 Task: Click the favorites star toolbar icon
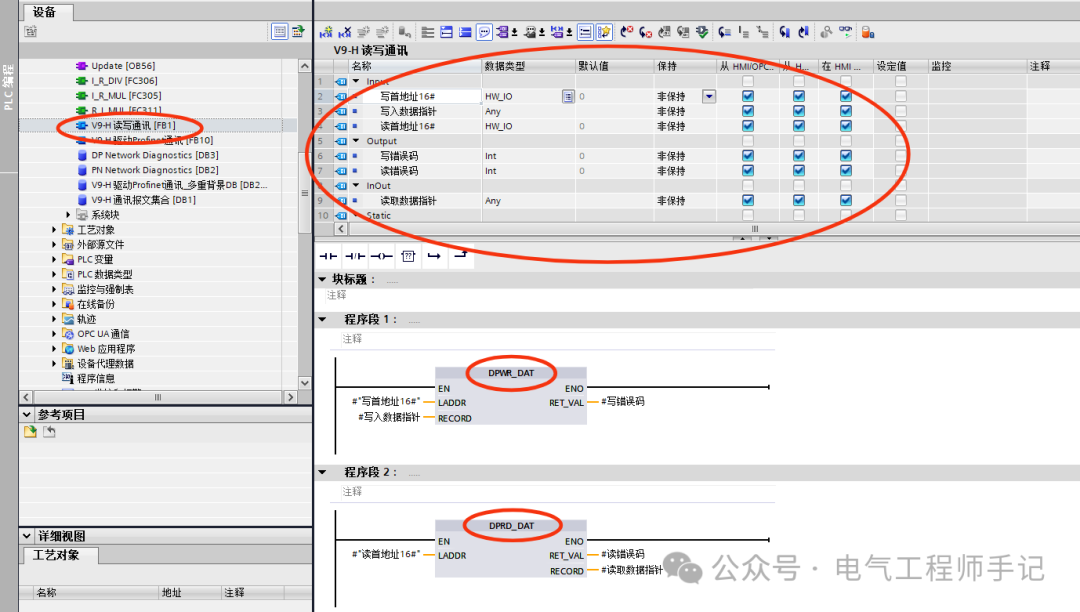[604, 32]
